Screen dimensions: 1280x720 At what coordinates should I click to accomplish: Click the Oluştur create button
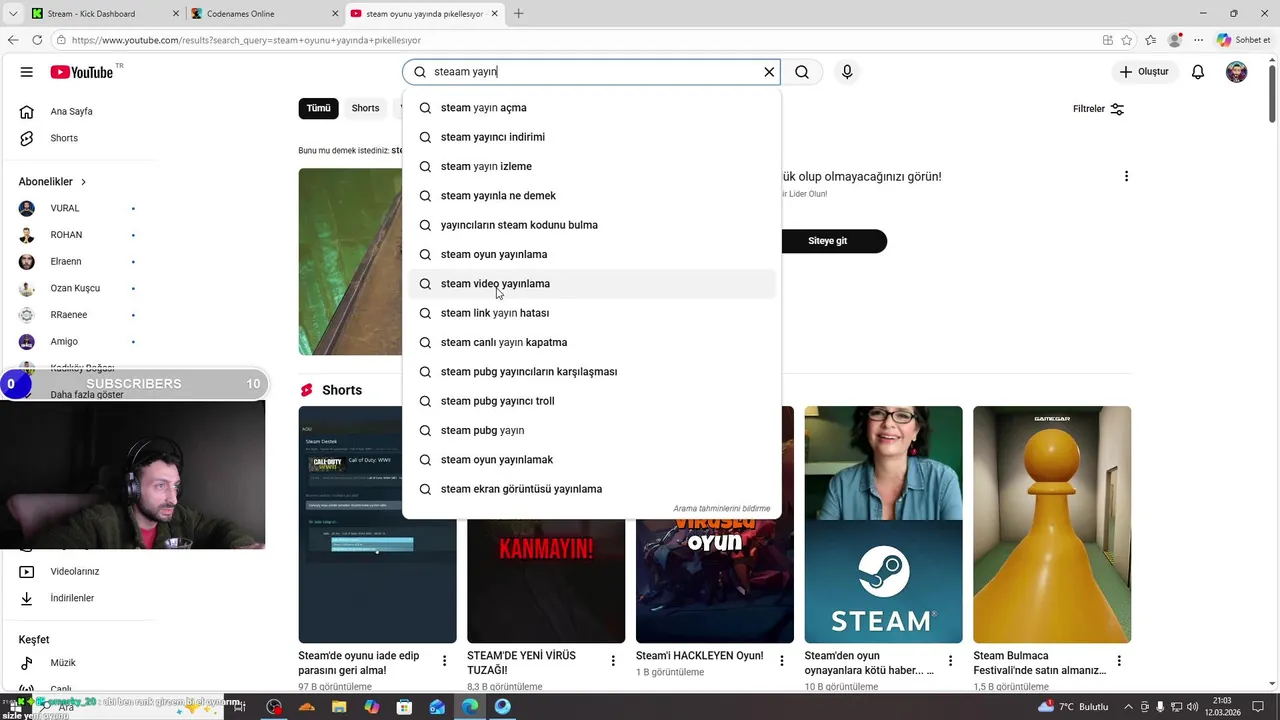(x=1144, y=72)
